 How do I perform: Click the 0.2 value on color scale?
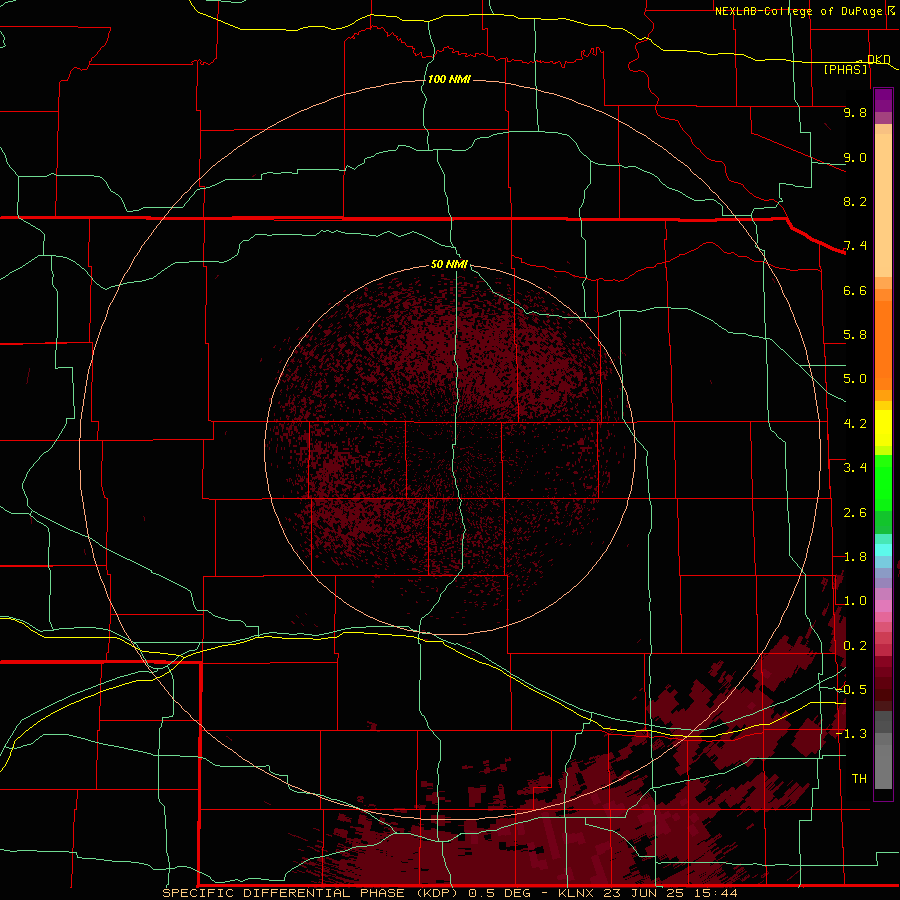[855, 646]
